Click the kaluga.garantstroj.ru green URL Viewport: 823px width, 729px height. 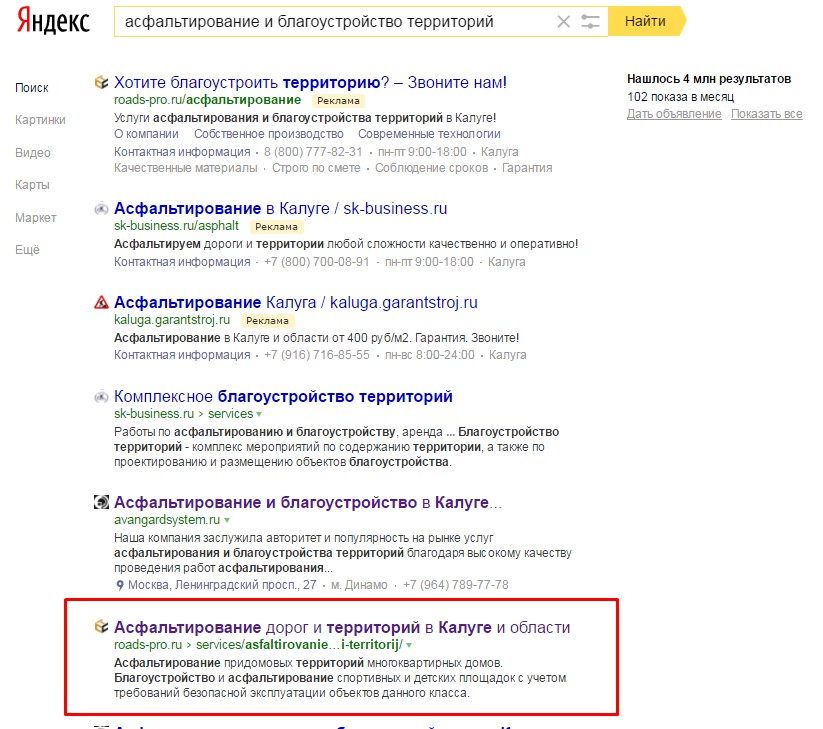[x=172, y=320]
